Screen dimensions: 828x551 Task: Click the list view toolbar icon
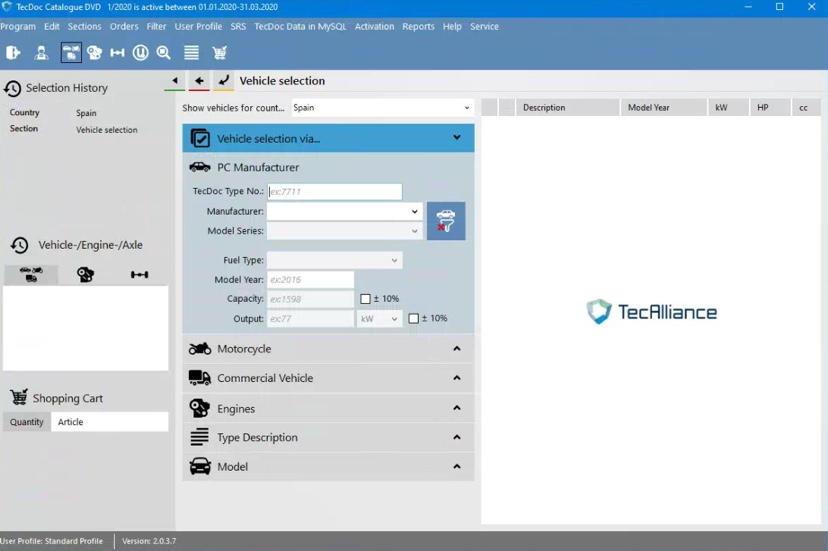click(x=191, y=52)
